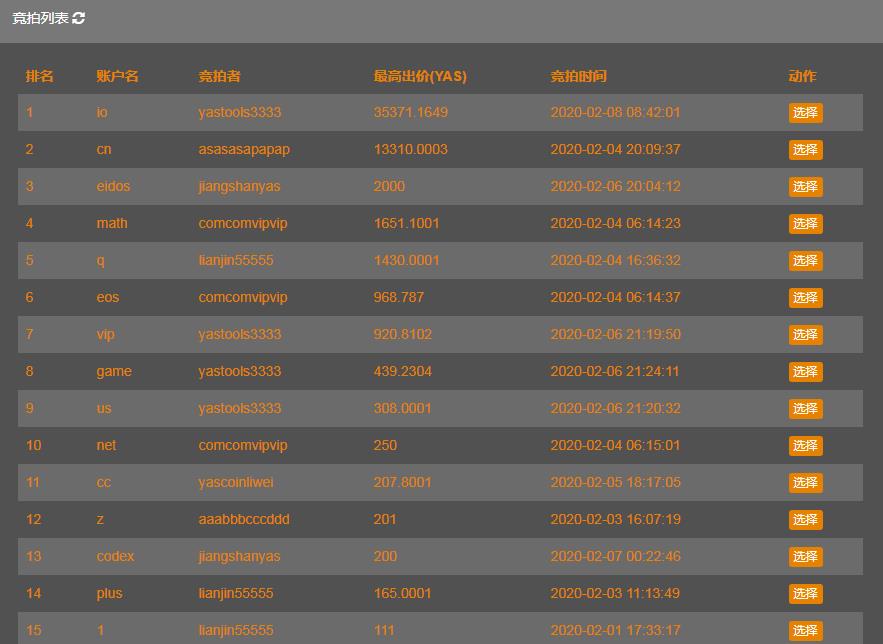Screen dimensions: 883x644
Task: Click 选择 for the game account
Action: coord(805,372)
